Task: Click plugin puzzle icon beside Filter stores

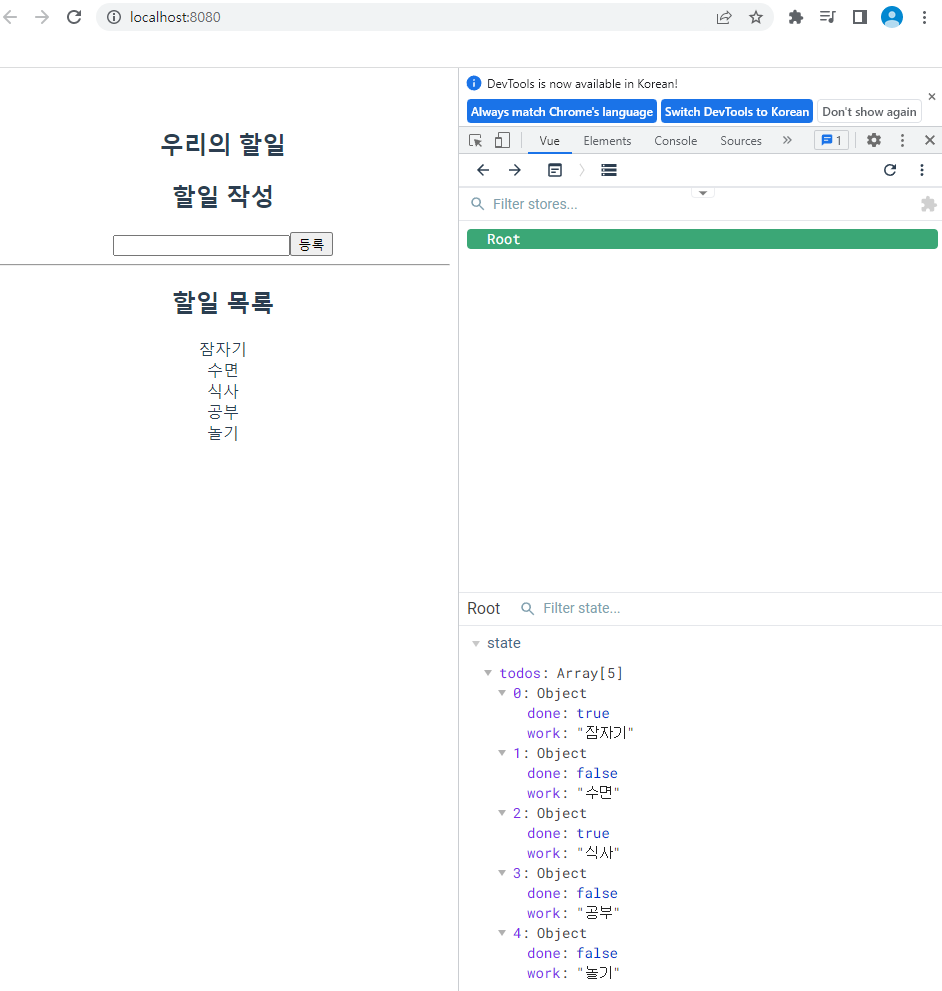Action: [x=928, y=204]
